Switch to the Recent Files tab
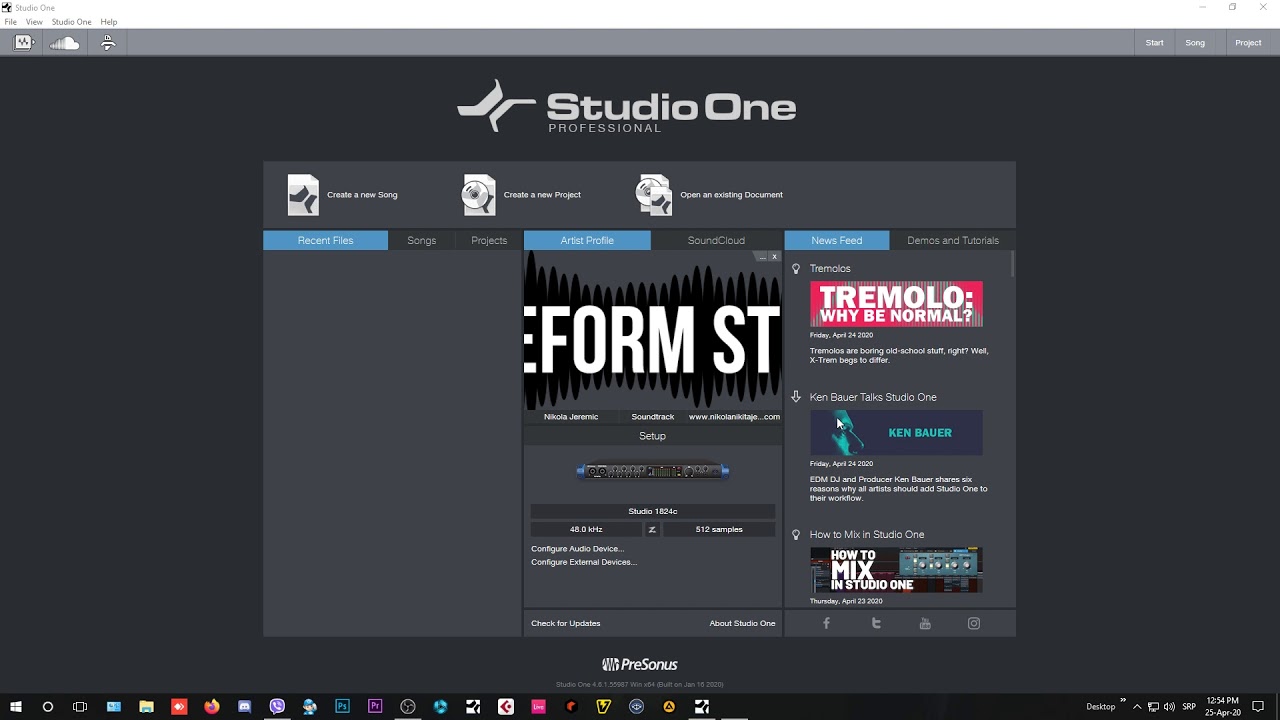1280x720 pixels. (325, 240)
